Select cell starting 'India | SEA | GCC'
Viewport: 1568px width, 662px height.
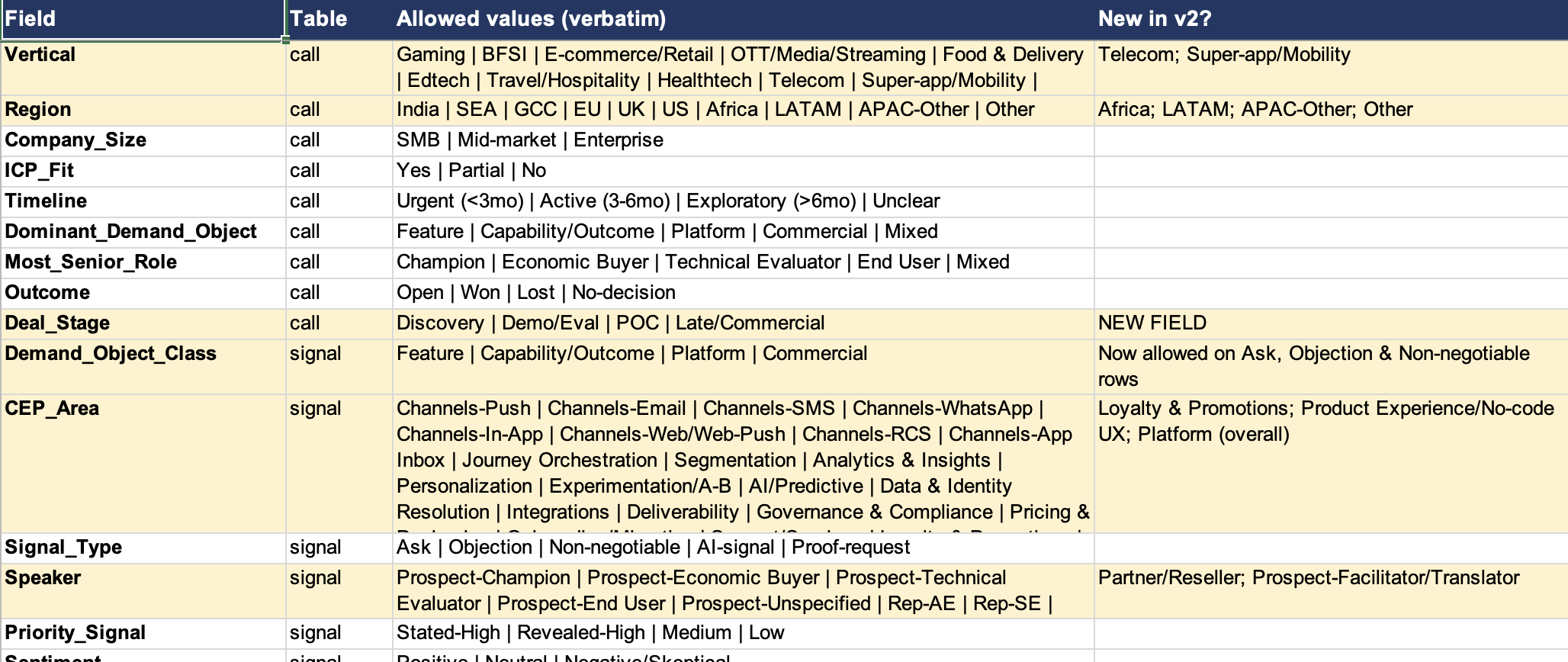point(744,111)
